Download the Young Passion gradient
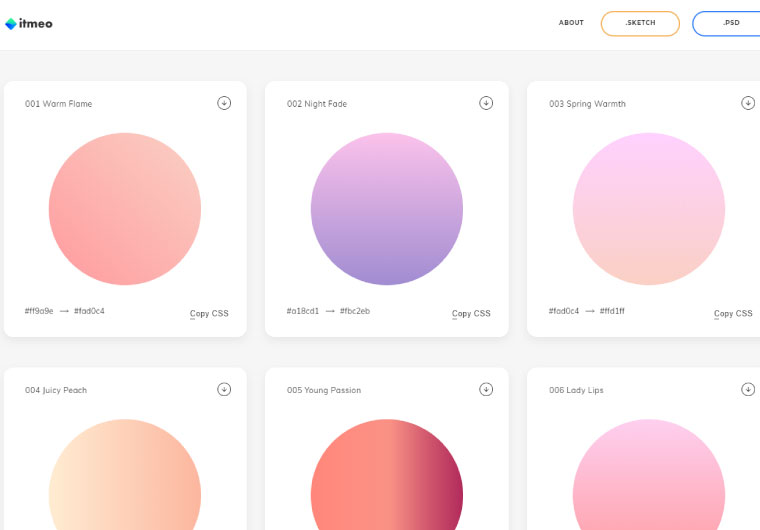The width and height of the screenshot is (760, 530). point(486,389)
